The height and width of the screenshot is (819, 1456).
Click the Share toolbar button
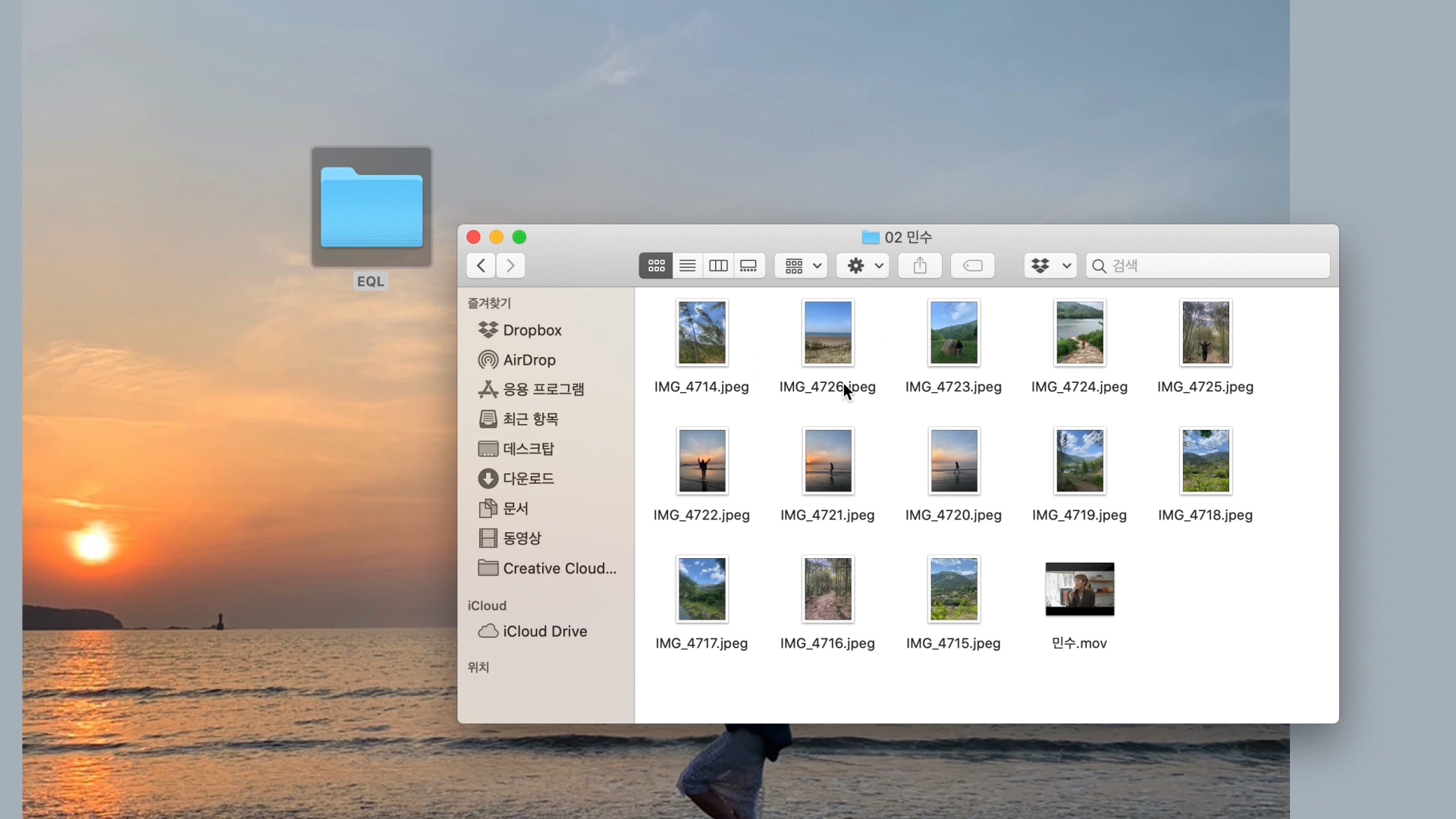(x=920, y=265)
